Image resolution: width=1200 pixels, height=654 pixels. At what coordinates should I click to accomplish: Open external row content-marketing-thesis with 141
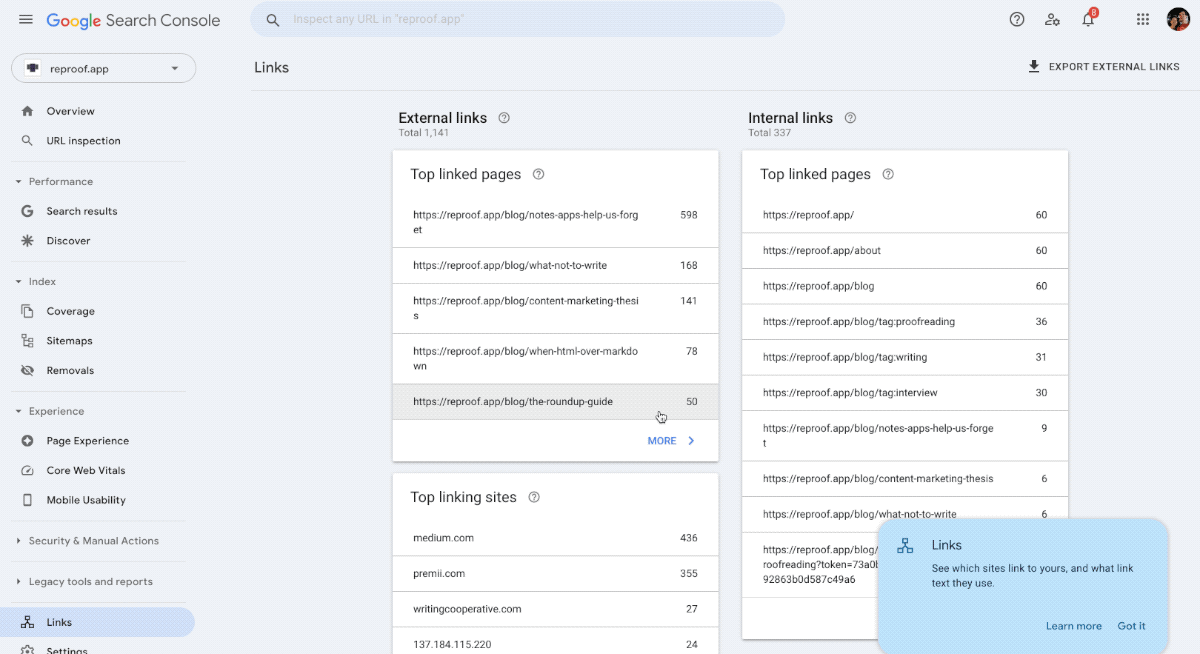[x=555, y=308]
